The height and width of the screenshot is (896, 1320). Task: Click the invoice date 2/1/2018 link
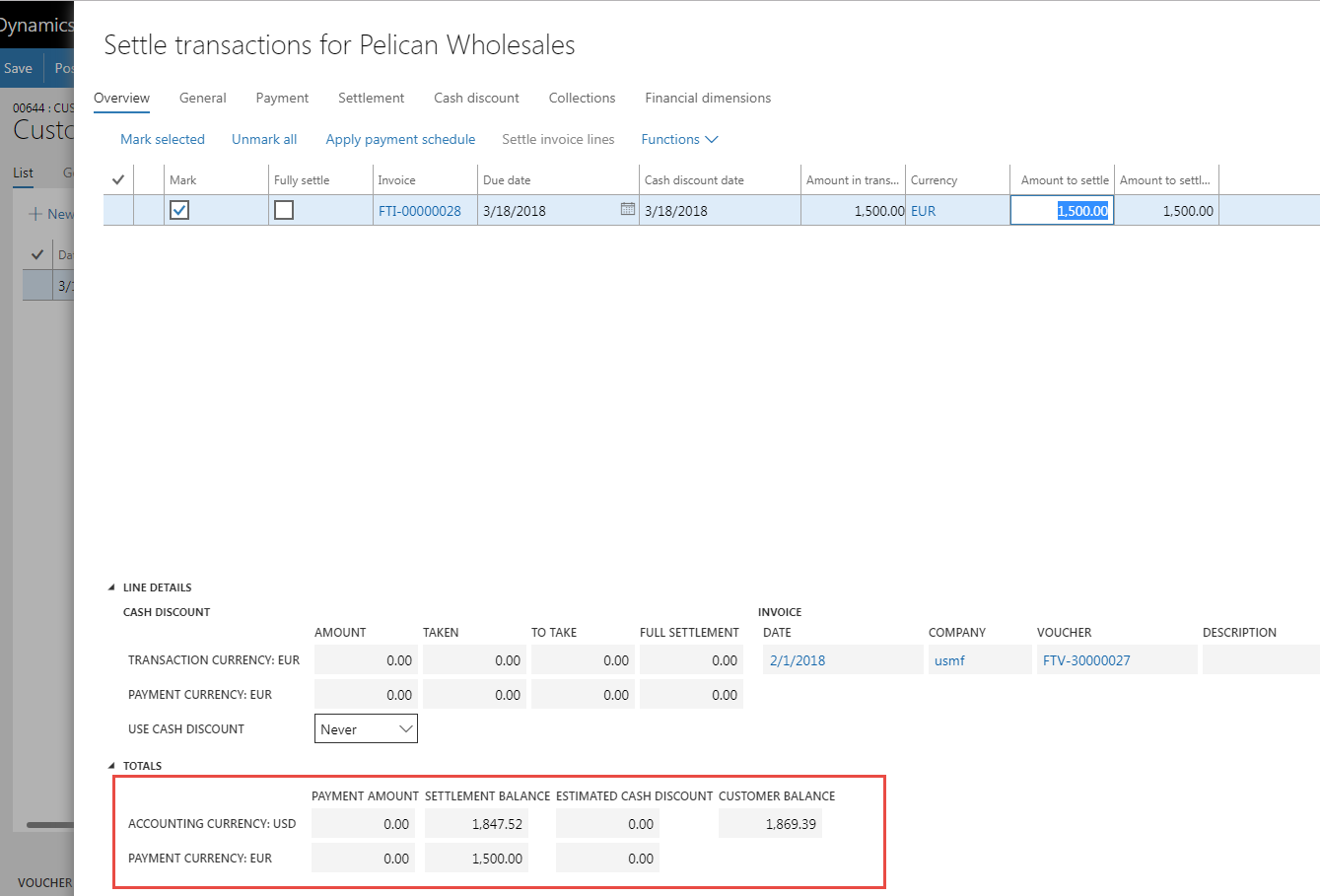tap(798, 660)
